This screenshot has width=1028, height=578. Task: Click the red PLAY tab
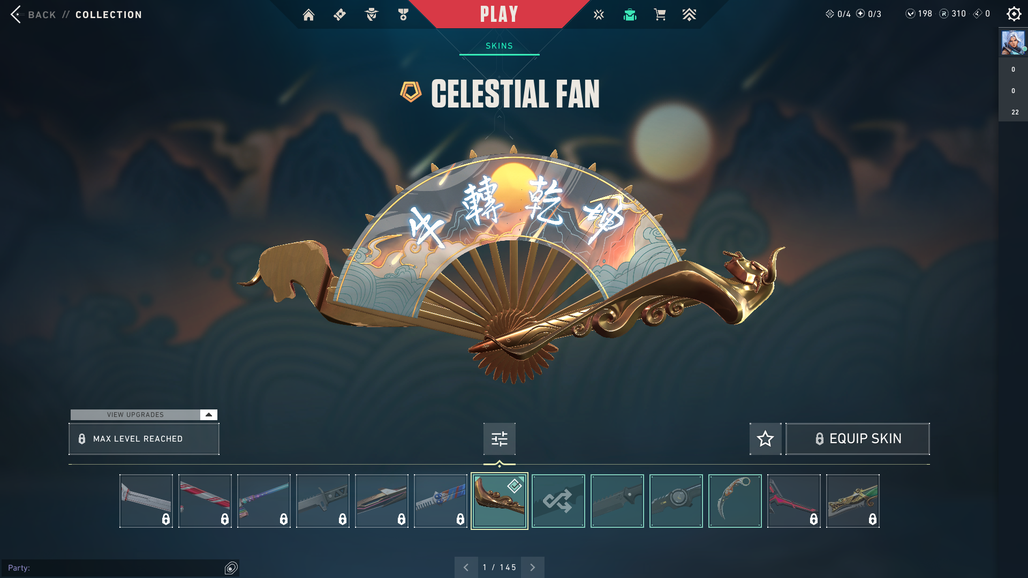click(499, 14)
